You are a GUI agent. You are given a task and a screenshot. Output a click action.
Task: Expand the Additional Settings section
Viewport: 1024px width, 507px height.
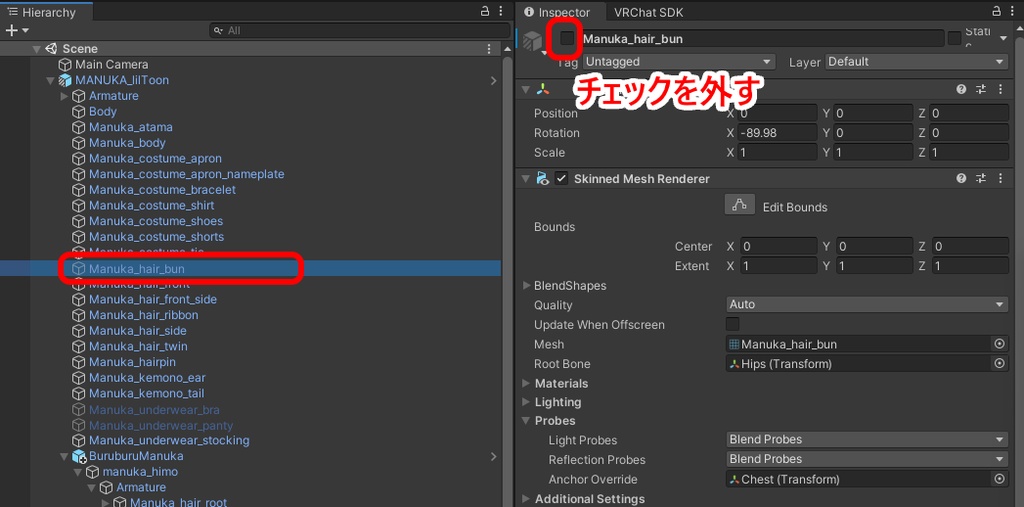point(527,499)
